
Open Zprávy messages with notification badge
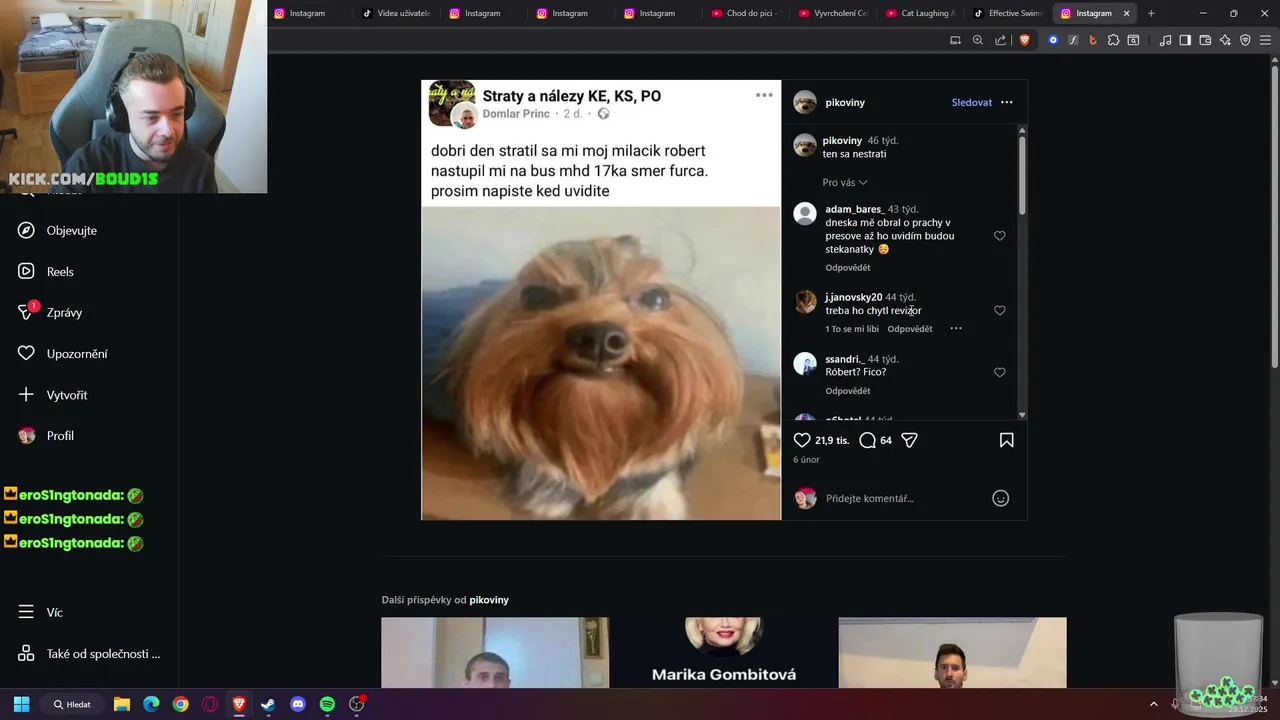[50, 312]
